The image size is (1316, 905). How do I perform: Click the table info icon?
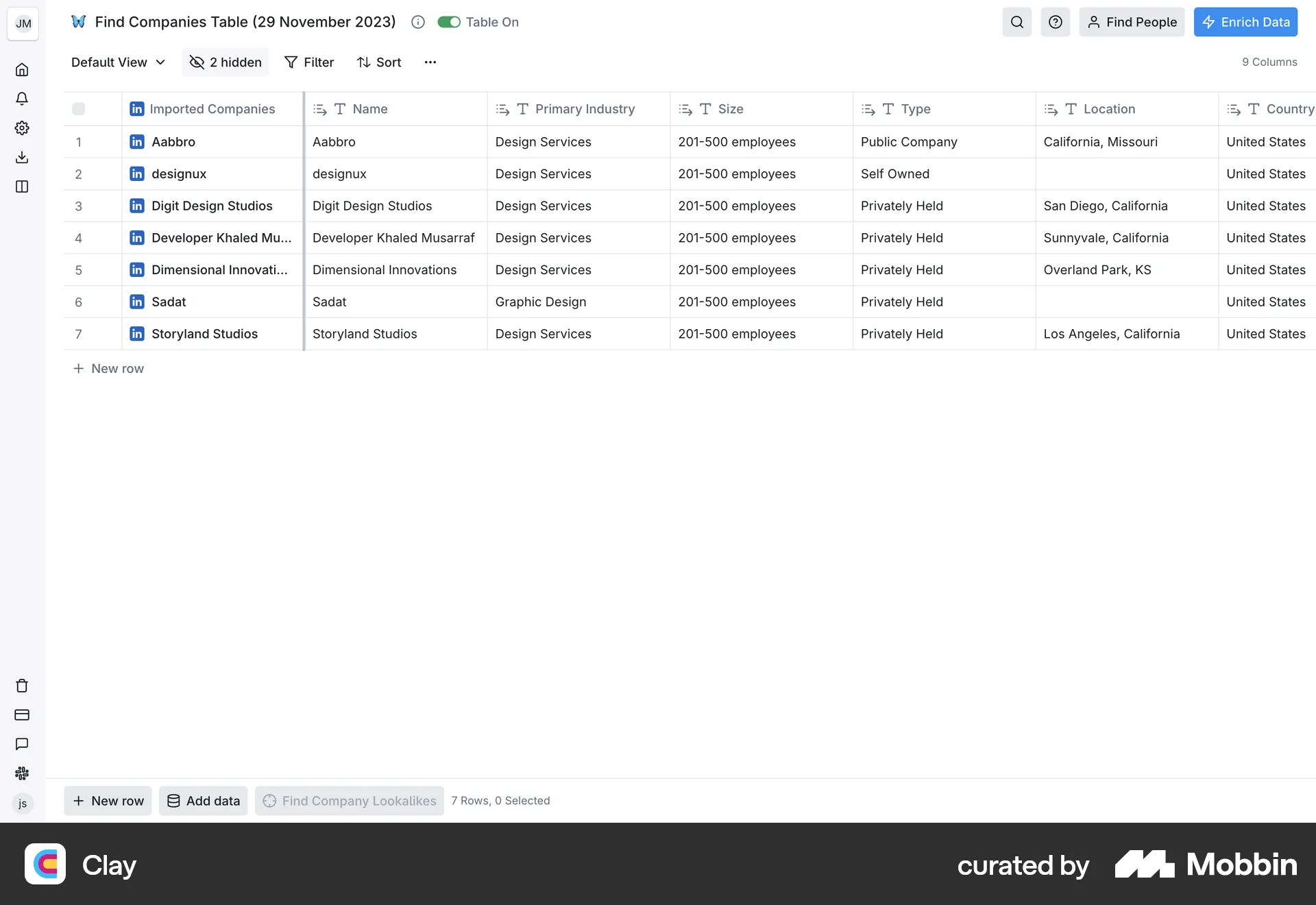(417, 22)
